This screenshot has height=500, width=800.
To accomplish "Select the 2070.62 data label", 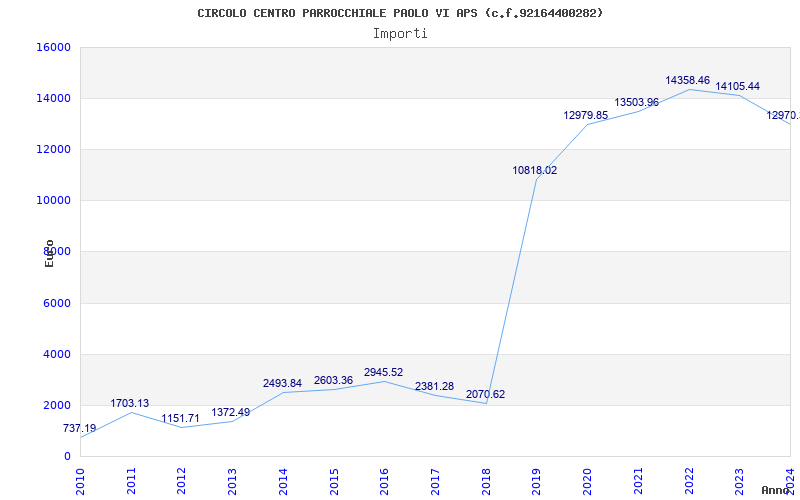I will [485, 394].
